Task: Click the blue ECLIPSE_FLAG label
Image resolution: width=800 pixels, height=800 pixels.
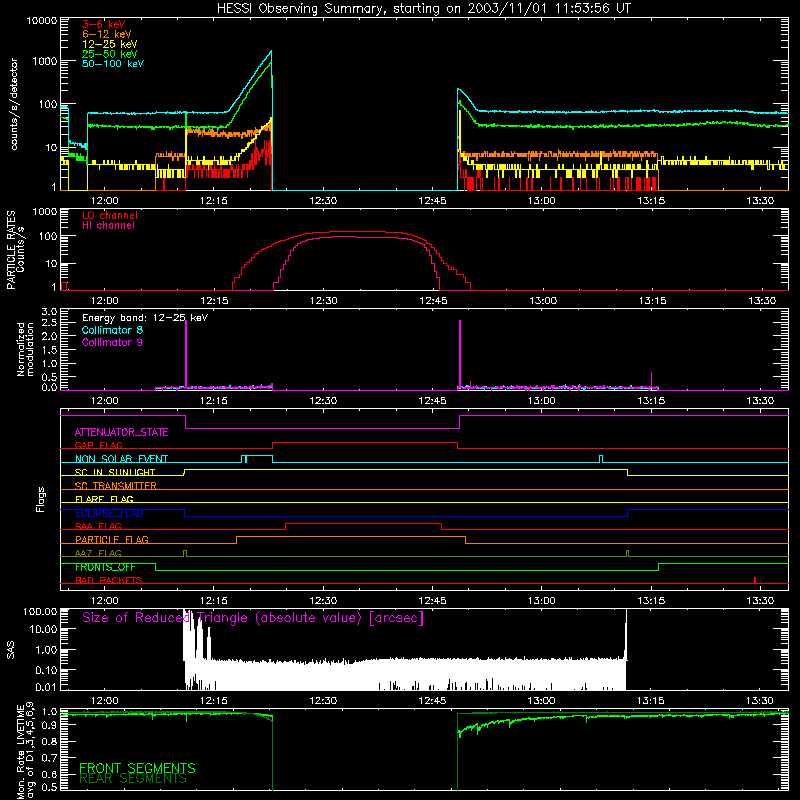Action: (x=109, y=513)
